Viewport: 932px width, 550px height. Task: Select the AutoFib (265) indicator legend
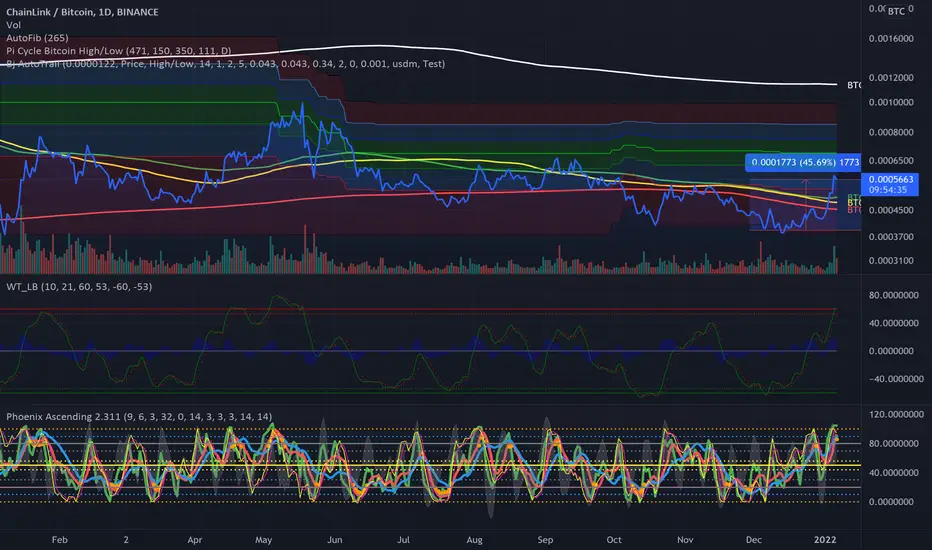tap(37, 38)
